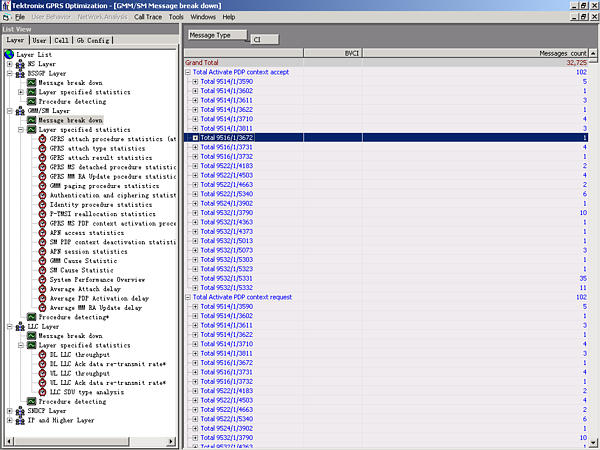This screenshot has height=450, width=600.
Task: Collapse the GMM/SM Layer tree node
Action: coord(10,111)
